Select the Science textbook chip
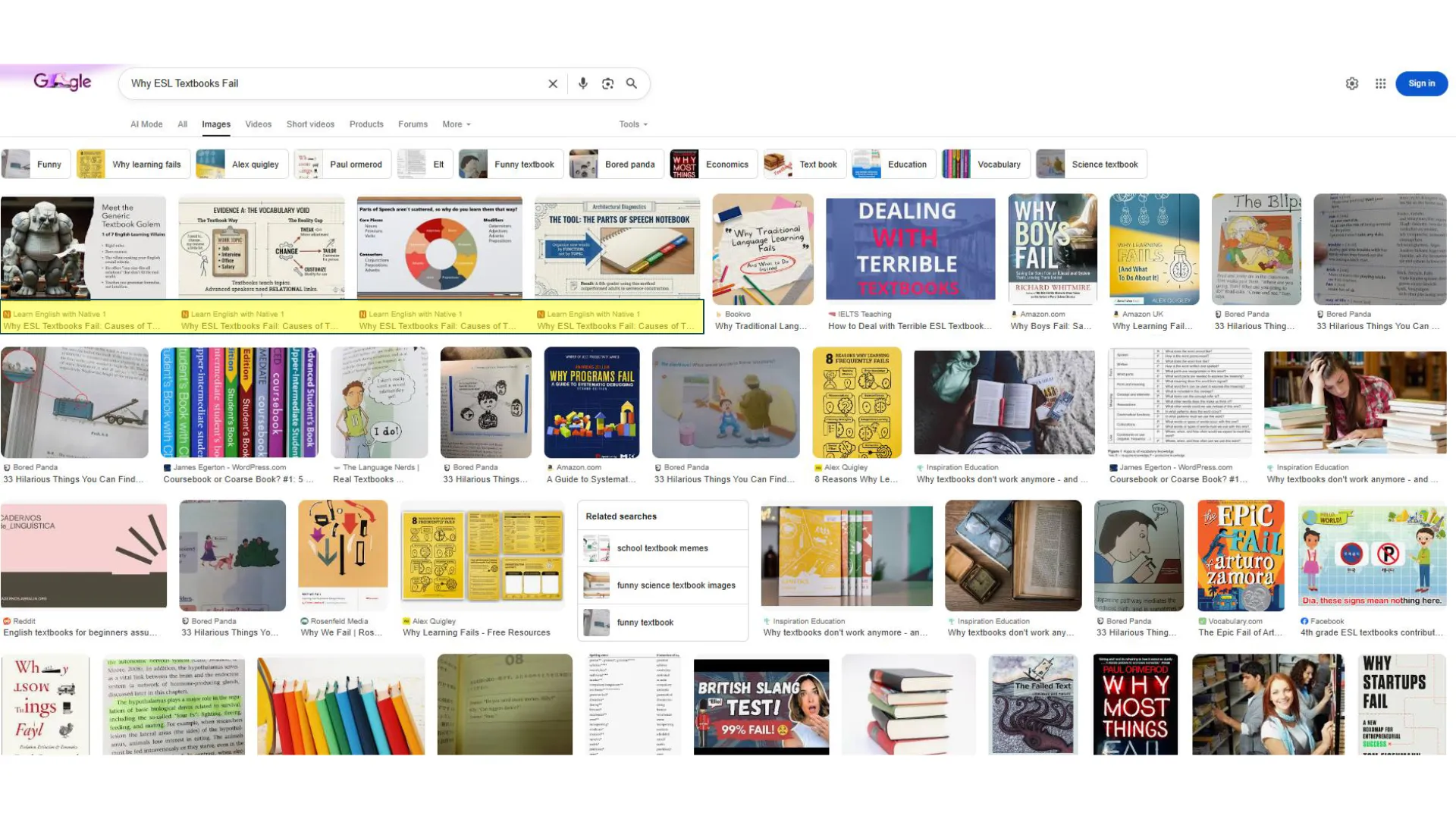Viewport: 1456px width, 819px height. [1091, 164]
